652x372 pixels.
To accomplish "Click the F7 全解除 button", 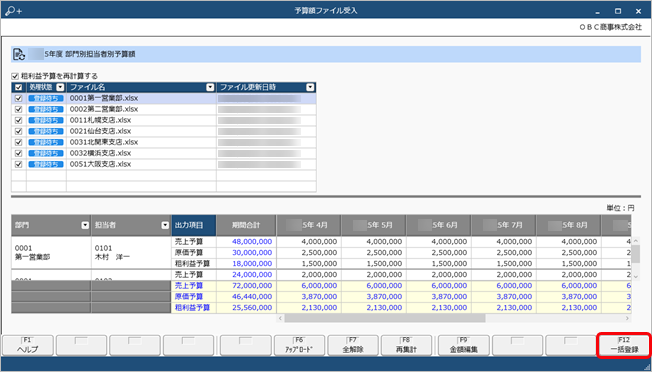I will click(353, 345).
